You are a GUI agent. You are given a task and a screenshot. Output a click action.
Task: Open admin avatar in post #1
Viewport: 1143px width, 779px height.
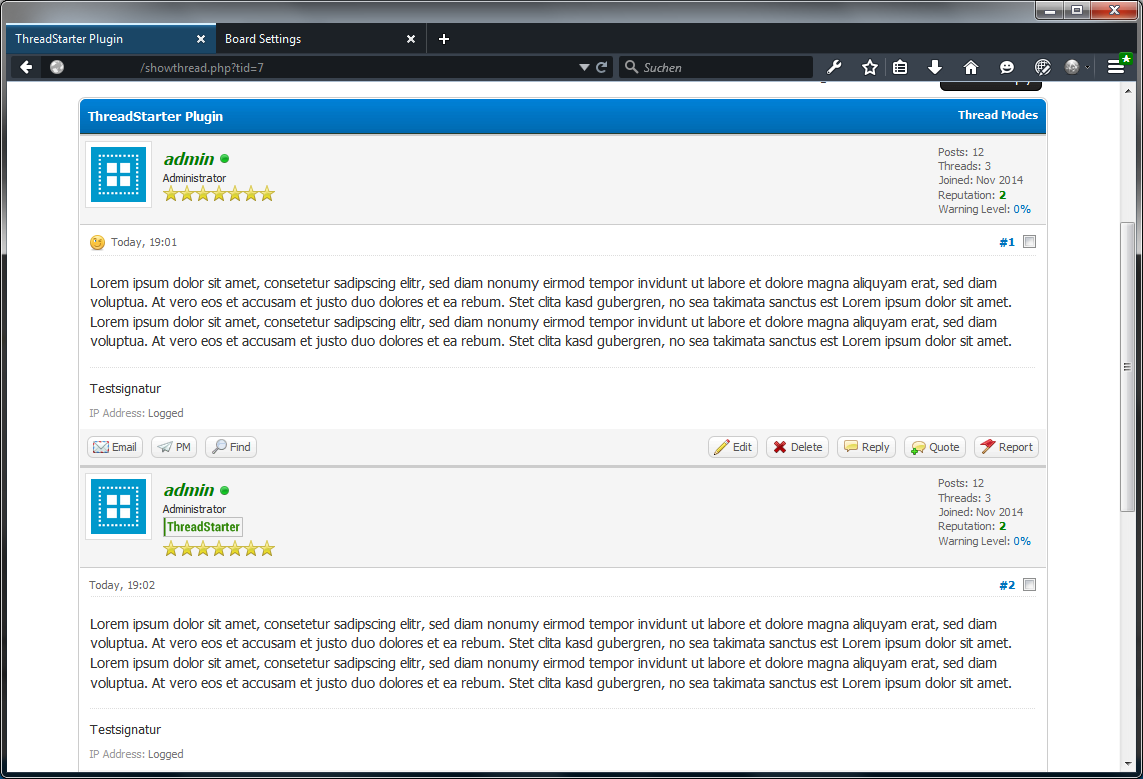point(118,174)
